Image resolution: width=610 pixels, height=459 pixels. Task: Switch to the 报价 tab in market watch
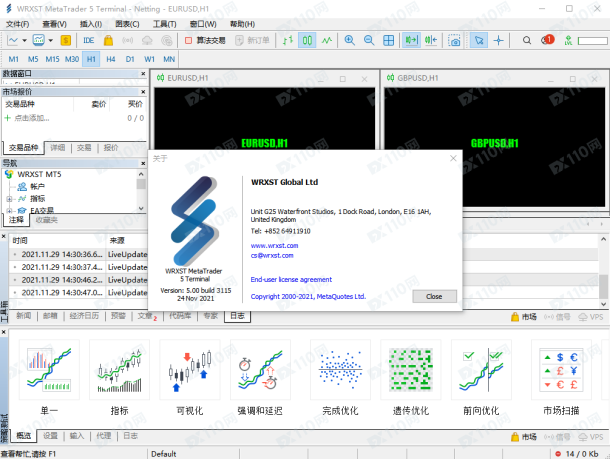point(111,147)
